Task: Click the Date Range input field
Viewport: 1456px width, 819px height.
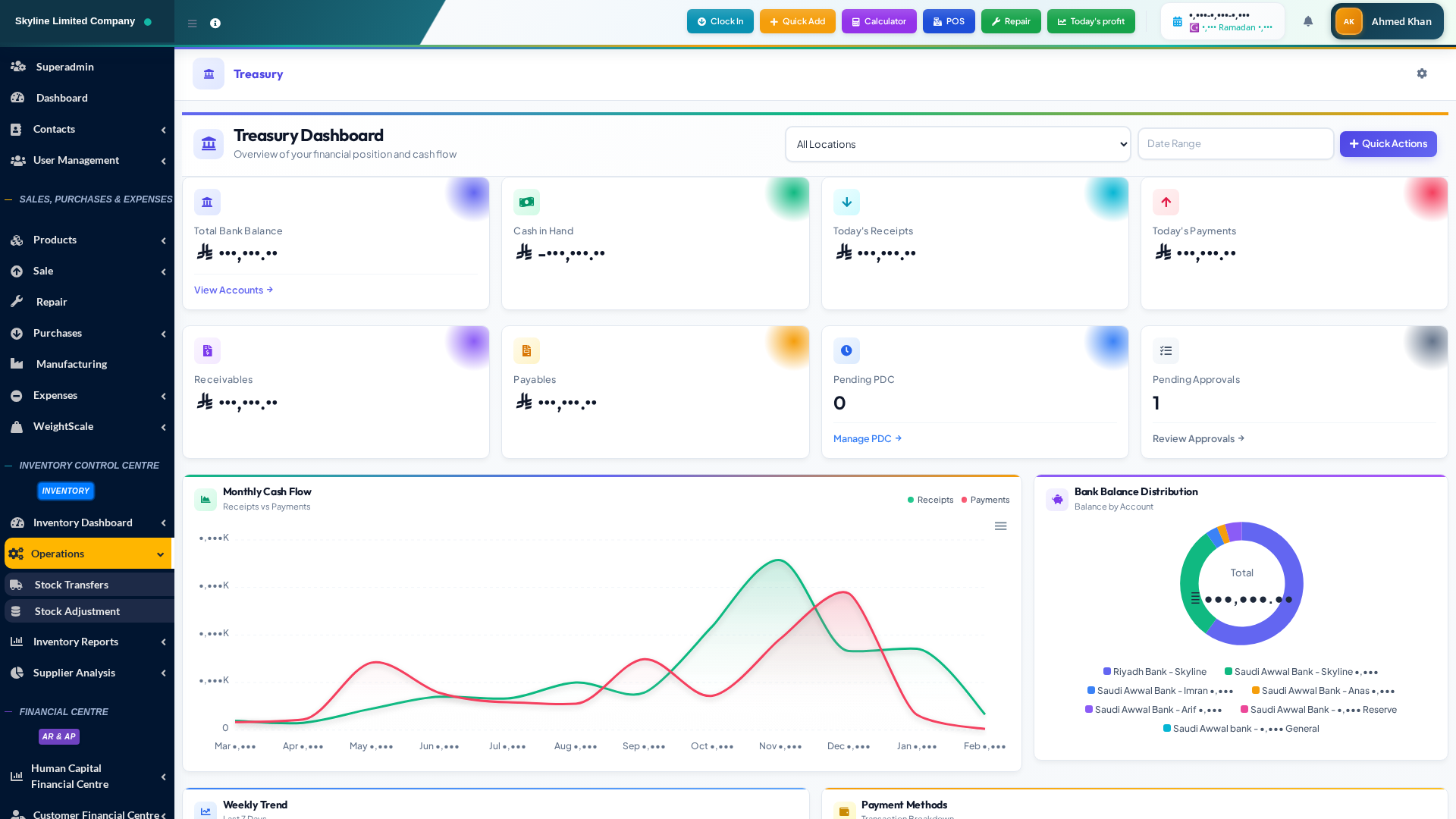Action: coord(1235,143)
